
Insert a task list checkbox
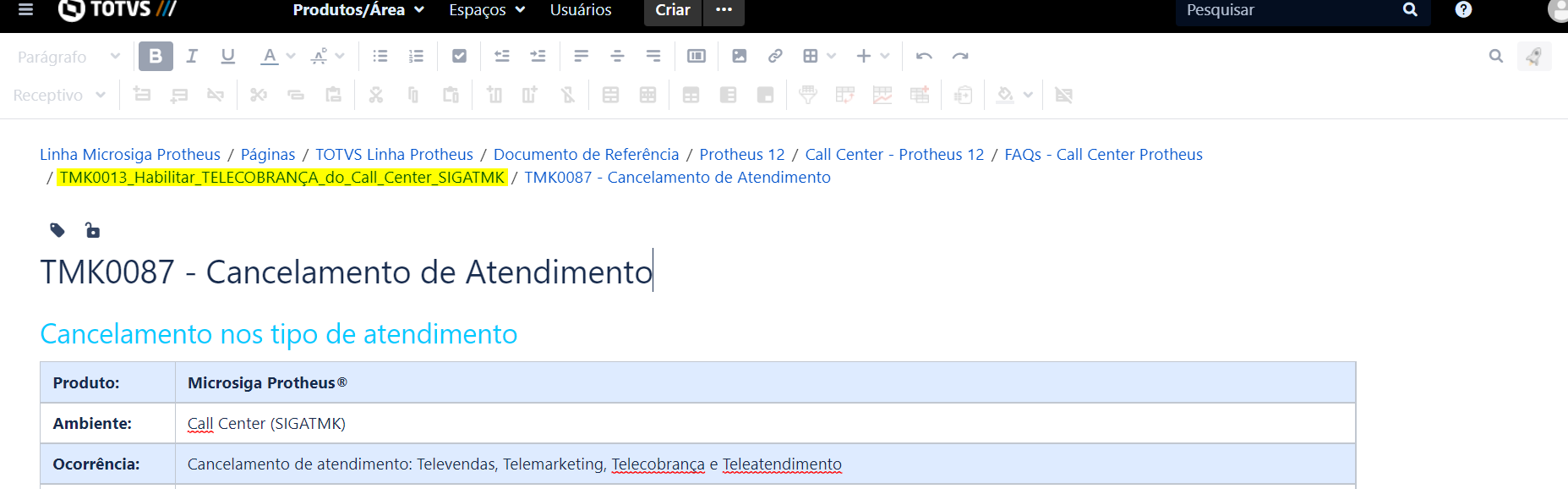point(459,56)
